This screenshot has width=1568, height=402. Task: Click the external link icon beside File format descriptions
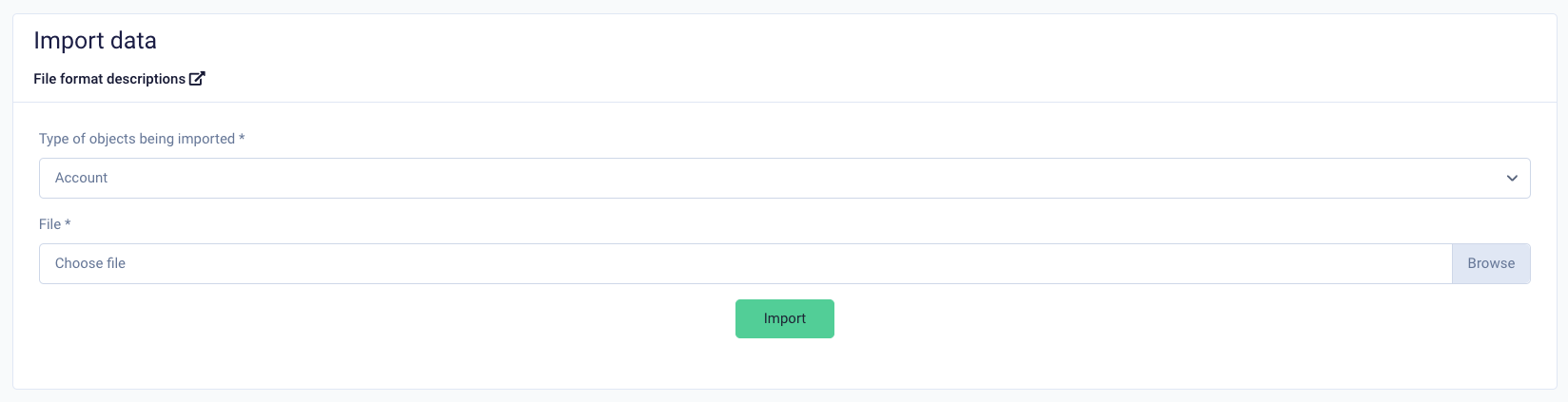pyautogui.click(x=197, y=79)
